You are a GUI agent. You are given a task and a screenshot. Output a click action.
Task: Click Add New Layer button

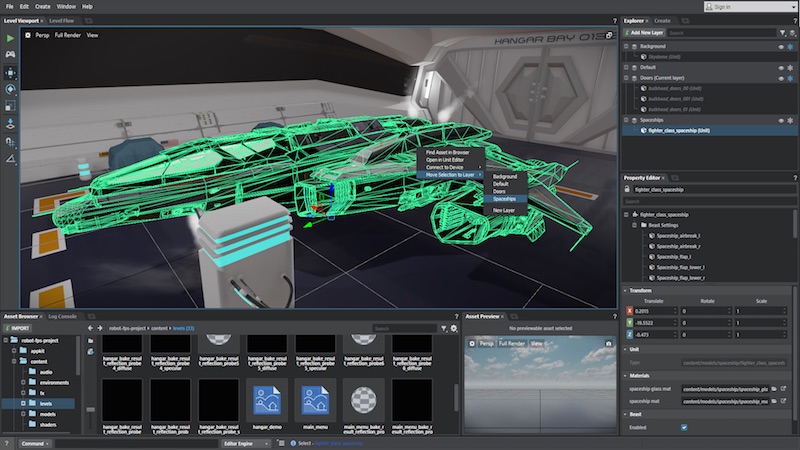point(643,33)
